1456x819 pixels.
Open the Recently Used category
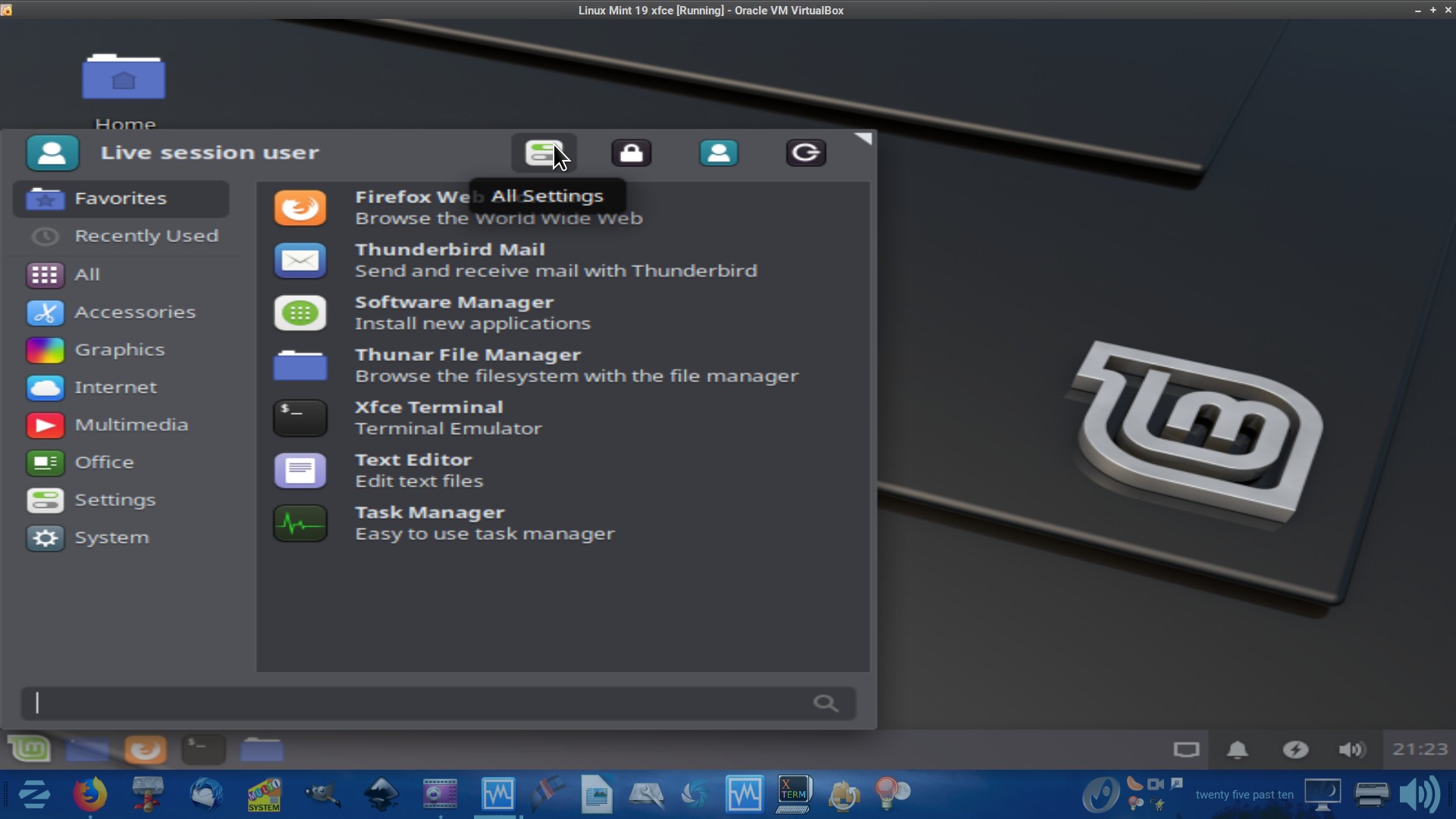click(146, 237)
